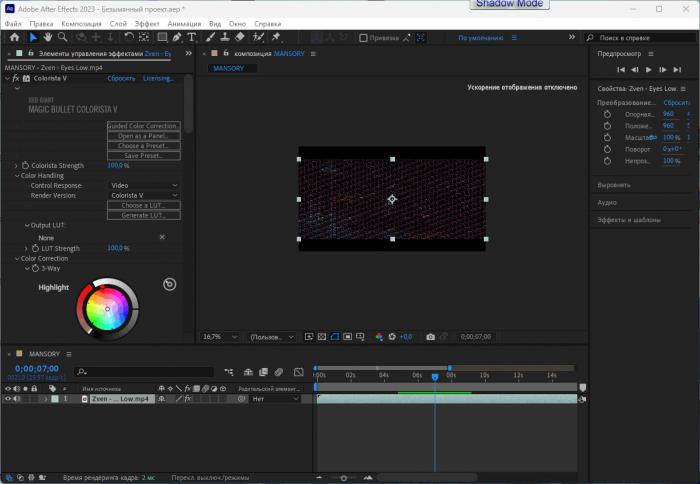Open the magnification 16,7% dropdown
Viewport: 700px width, 484px height.
[221, 337]
